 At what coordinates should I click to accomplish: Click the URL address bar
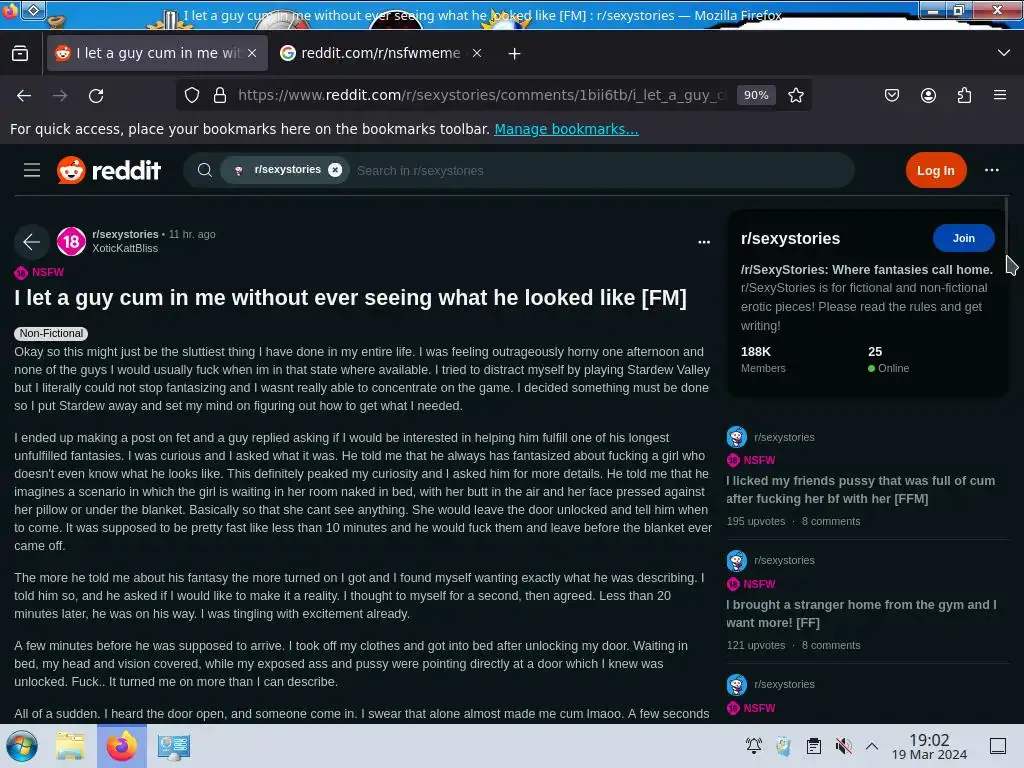click(482, 95)
